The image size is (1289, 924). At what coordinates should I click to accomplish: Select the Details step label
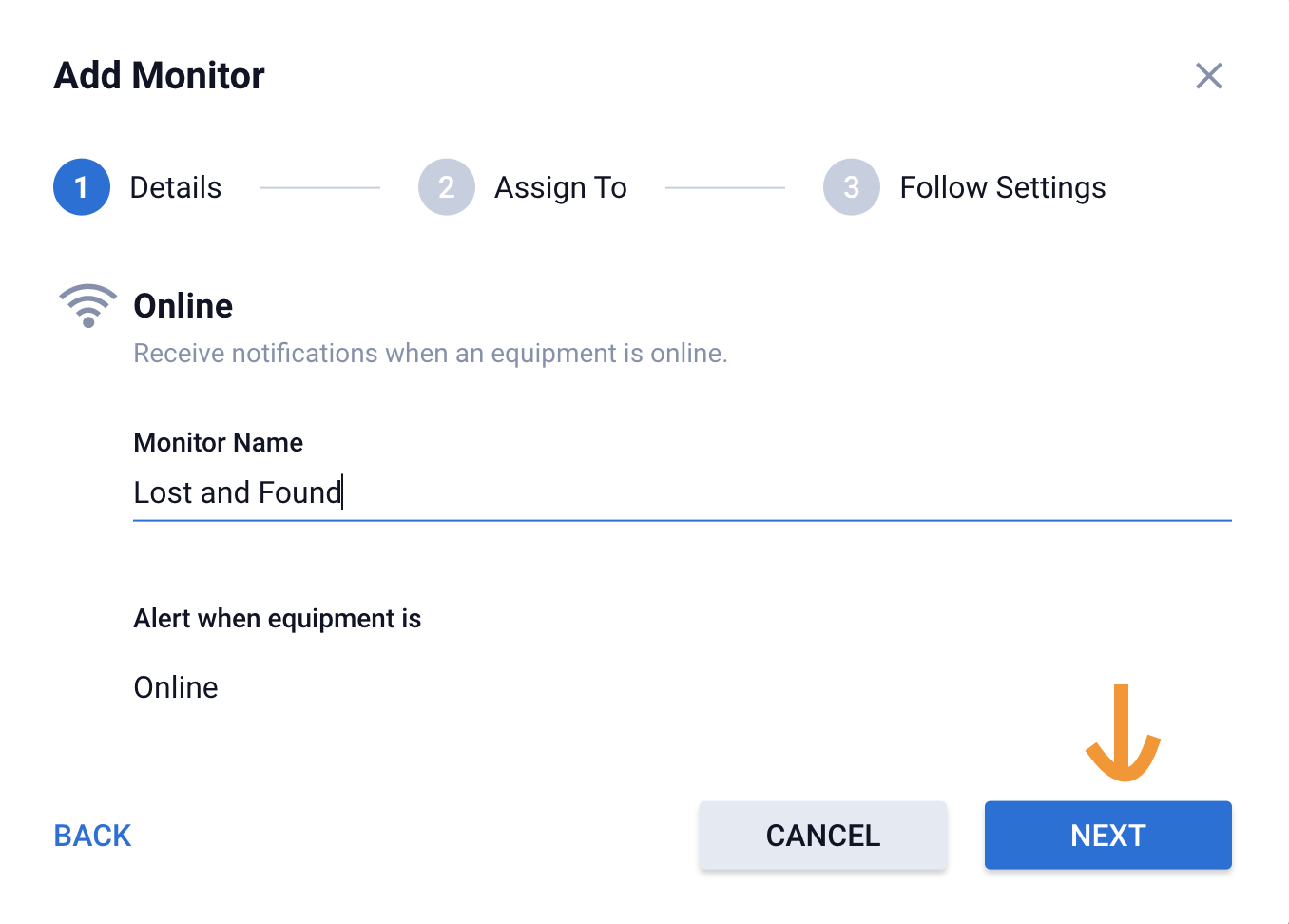click(x=176, y=187)
